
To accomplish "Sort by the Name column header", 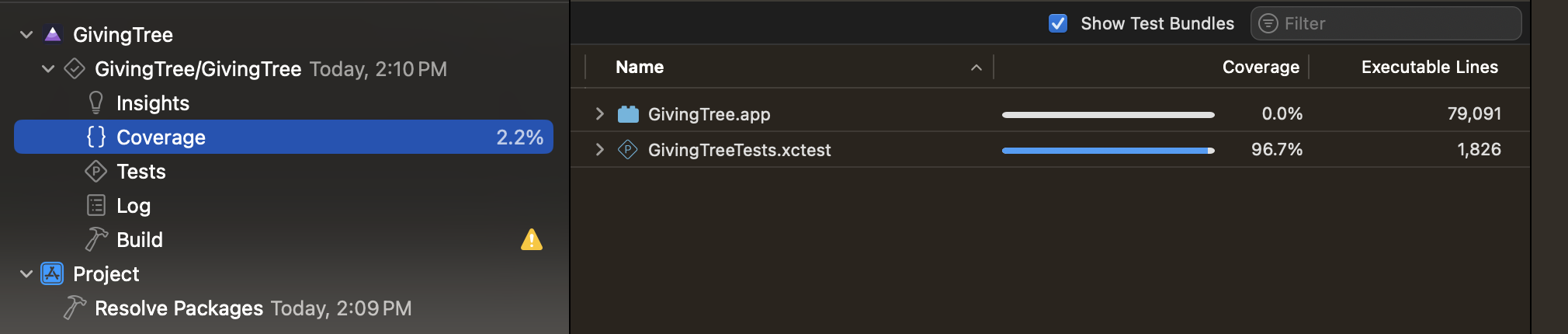I will pyautogui.click(x=640, y=68).
